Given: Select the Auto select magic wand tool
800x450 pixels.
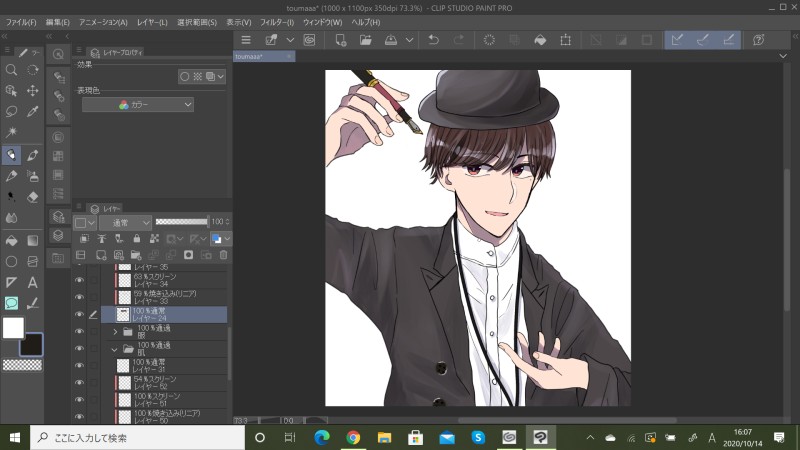Looking at the screenshot, I should click(x=11, y=133).
